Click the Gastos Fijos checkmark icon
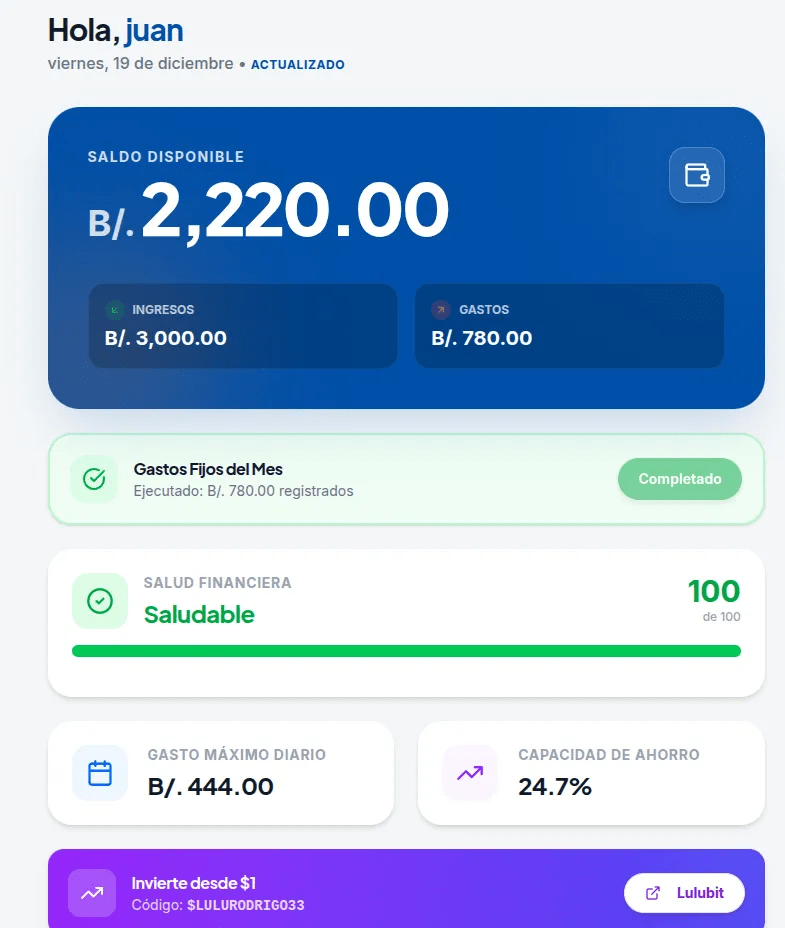This screenshot has width=785, height=928. [x=94, y=479]
